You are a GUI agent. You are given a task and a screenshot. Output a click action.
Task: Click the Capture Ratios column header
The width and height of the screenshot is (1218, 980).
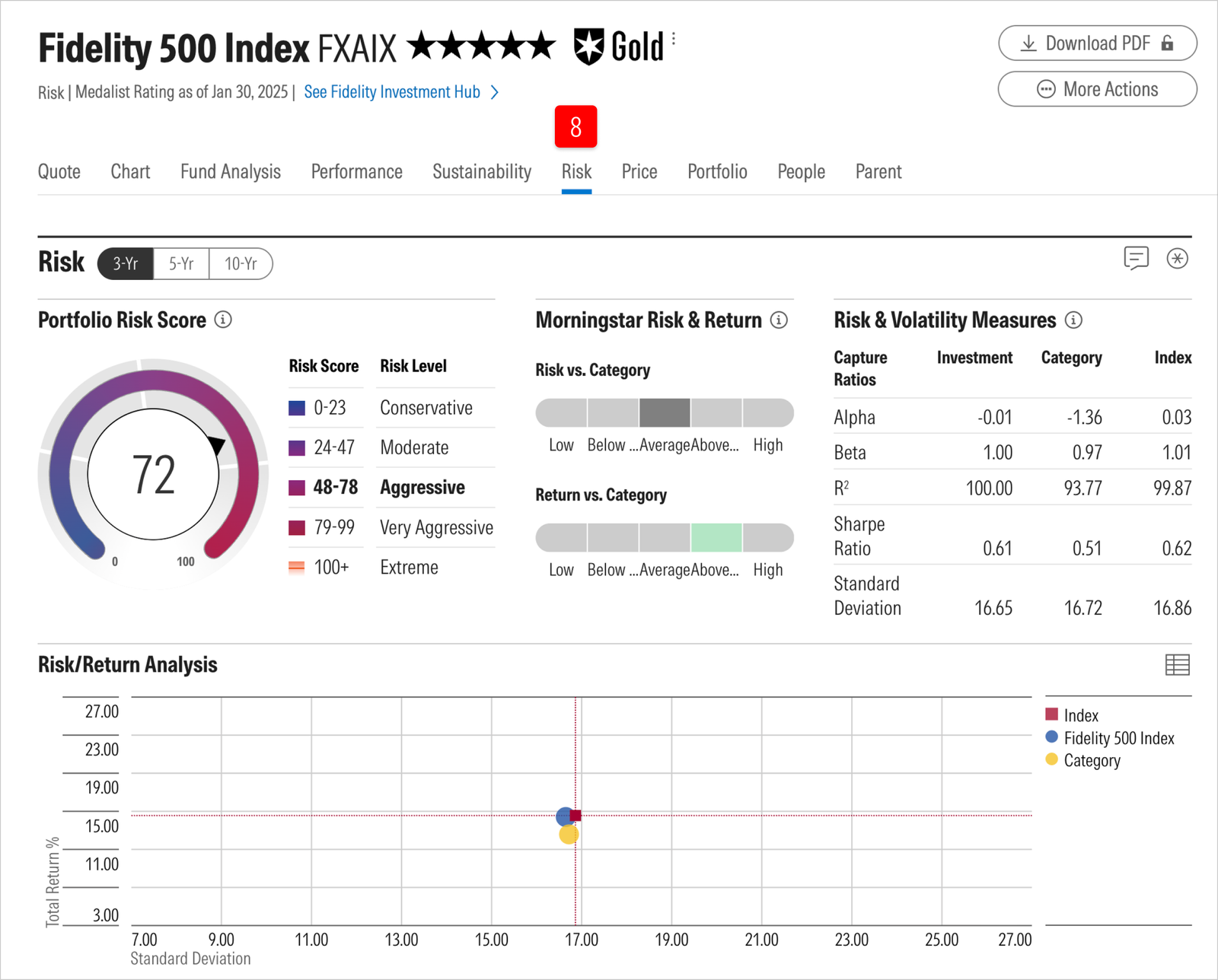pyautogui.click(x=860, y=368)
